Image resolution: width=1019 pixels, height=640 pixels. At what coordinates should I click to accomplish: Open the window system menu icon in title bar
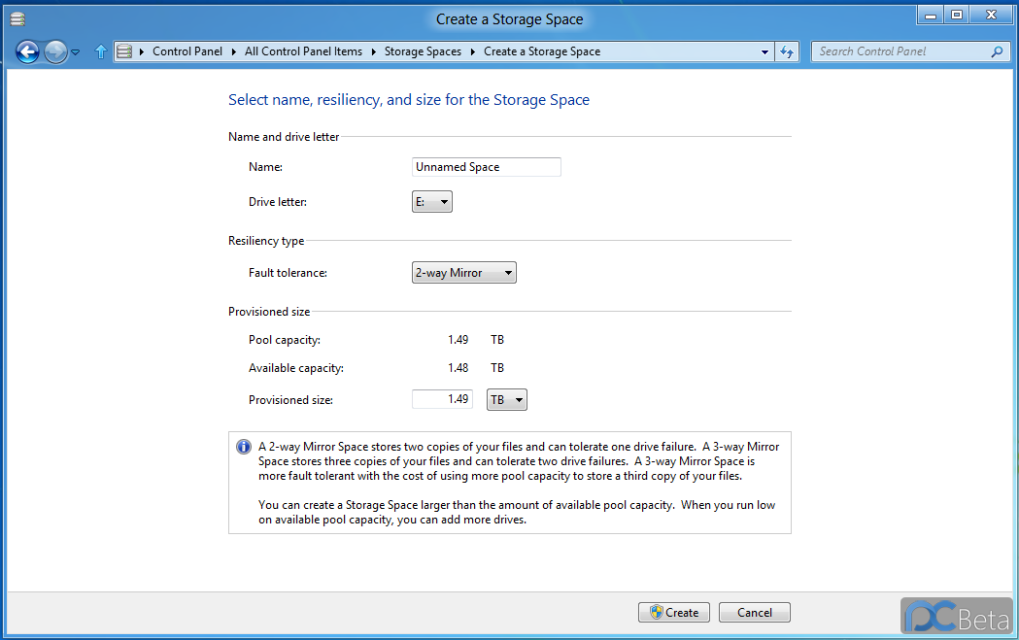(x=18, y=19)
